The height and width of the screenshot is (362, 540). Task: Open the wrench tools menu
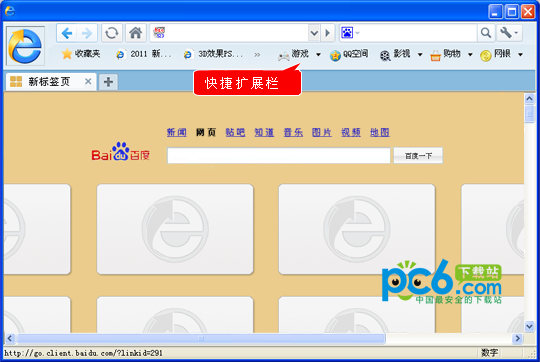pos(509,33)
